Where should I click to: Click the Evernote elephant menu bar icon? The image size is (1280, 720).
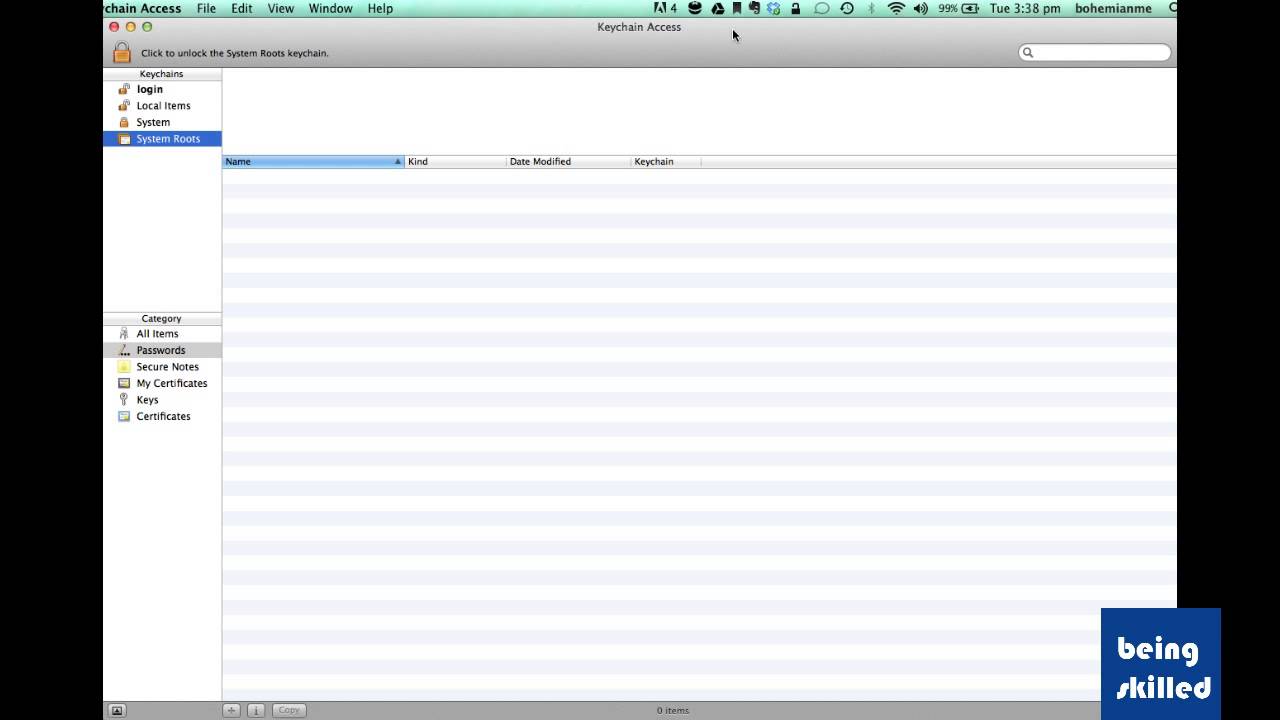754,8
